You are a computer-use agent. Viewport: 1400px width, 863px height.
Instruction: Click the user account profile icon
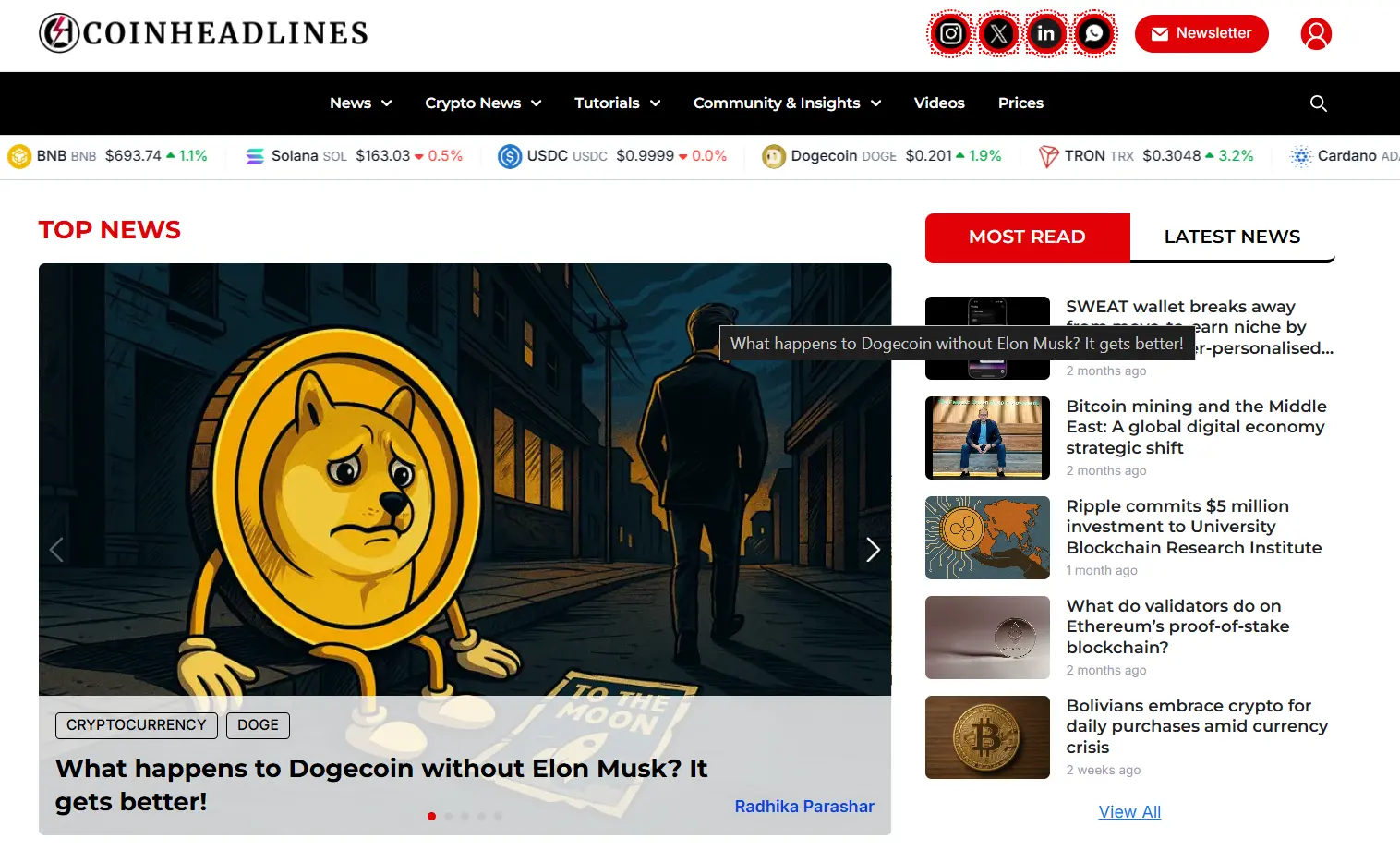pos(1316,34)
